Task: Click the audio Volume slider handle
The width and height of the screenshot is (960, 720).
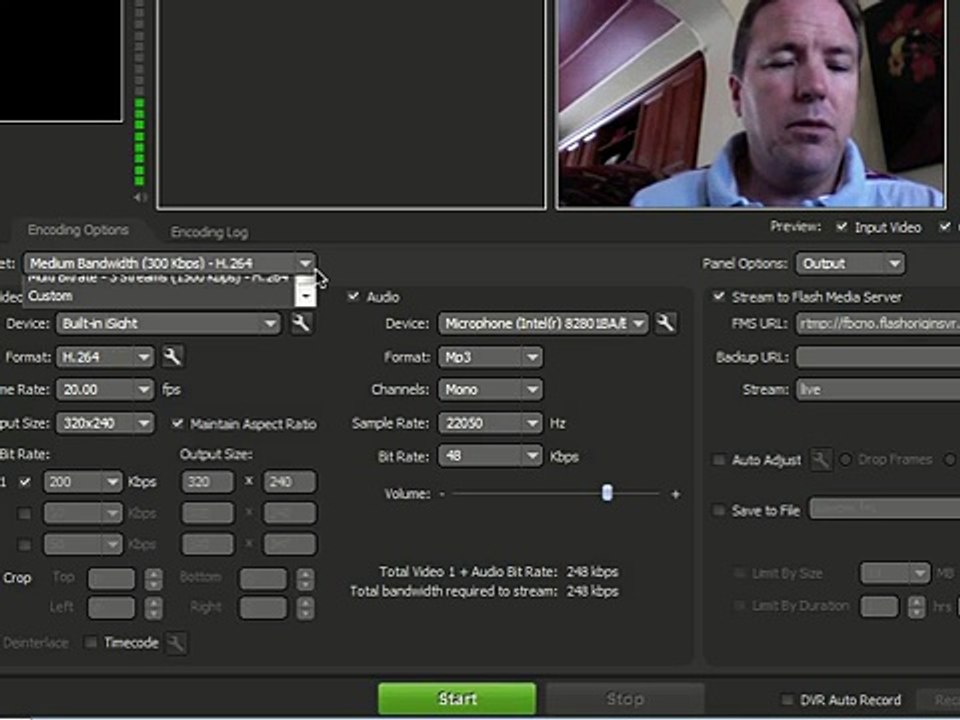Action: coord(607,493)
